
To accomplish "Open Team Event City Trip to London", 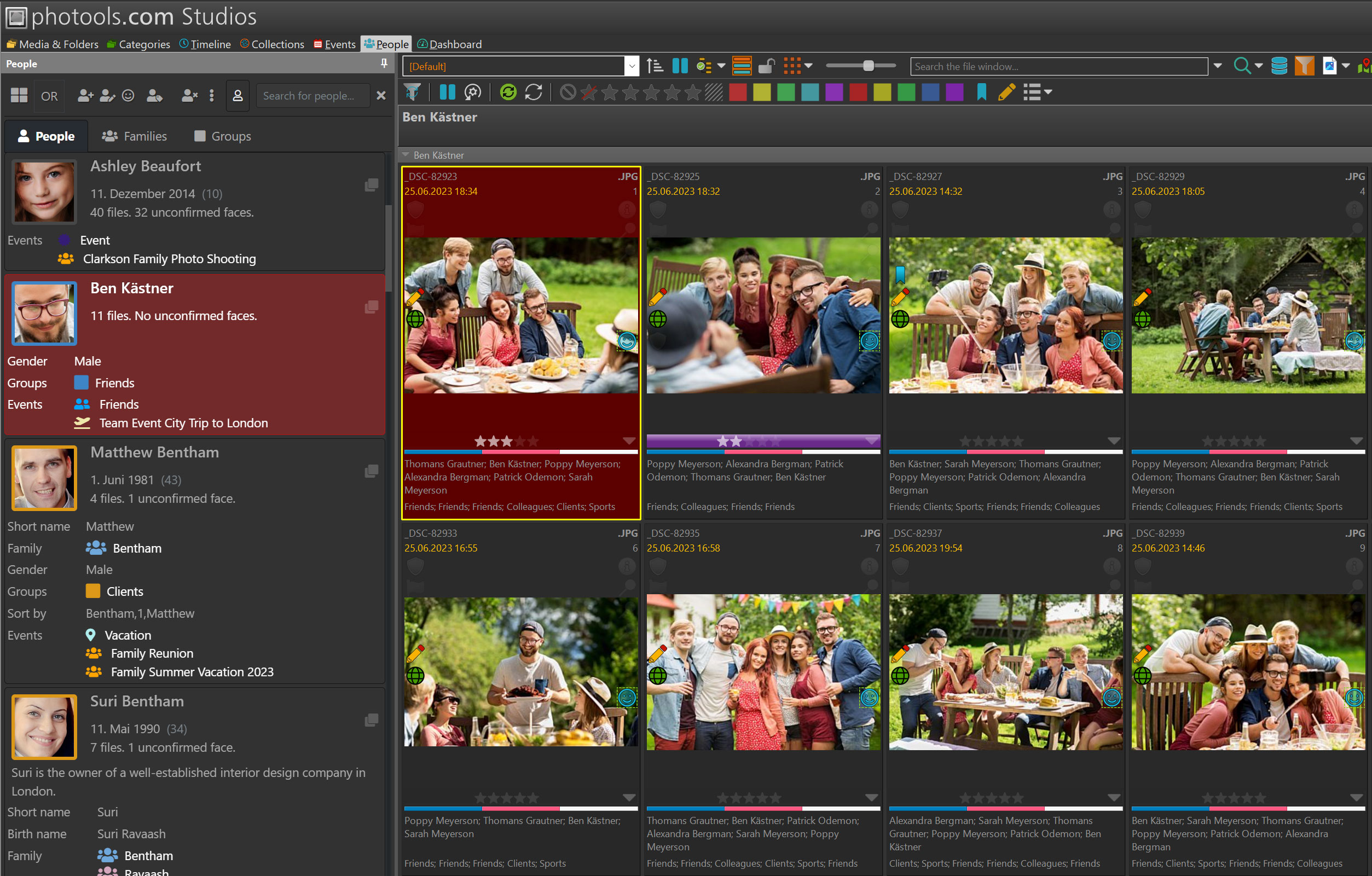I will 183,423.
